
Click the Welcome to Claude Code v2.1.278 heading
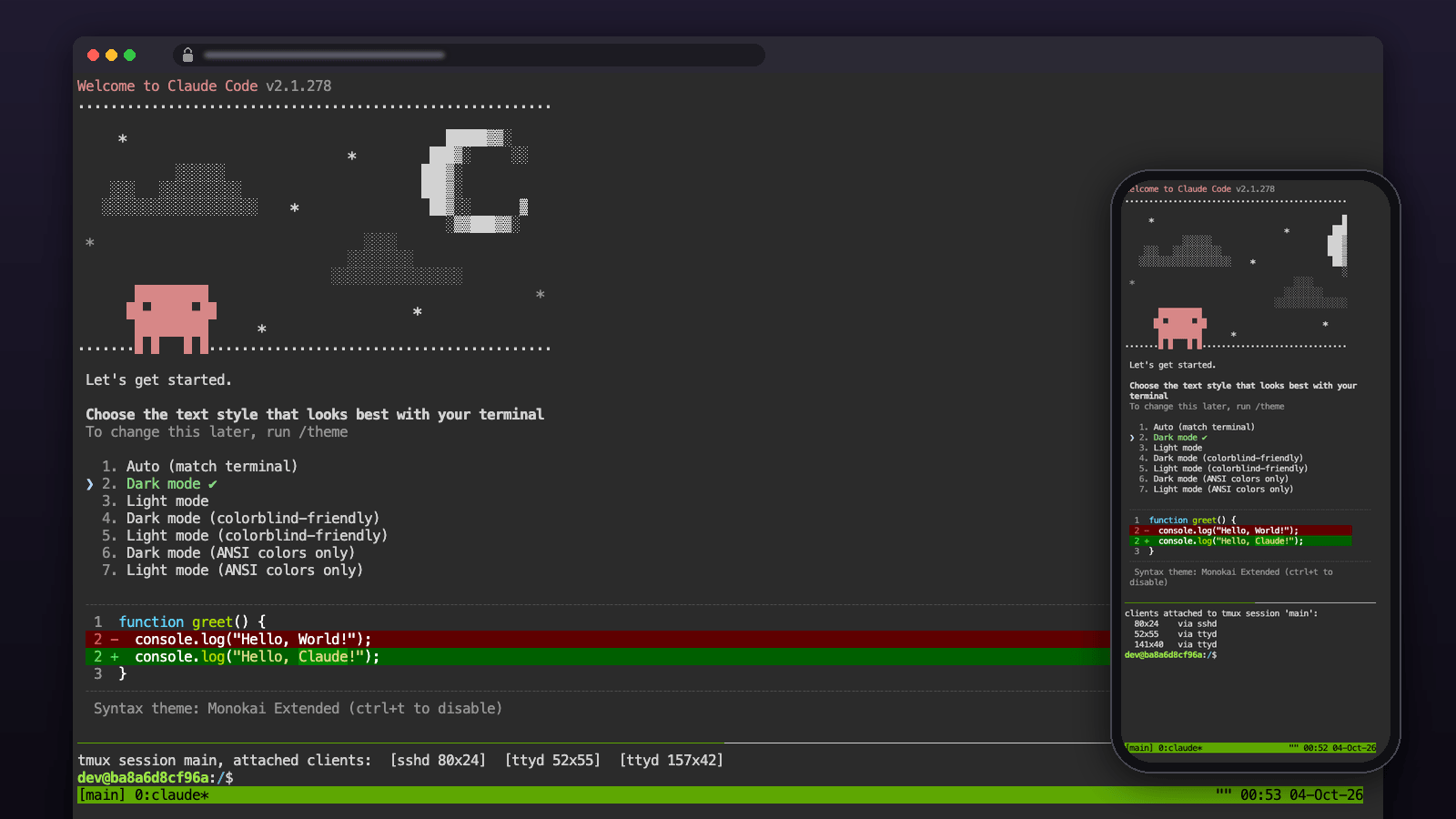[x=204, y=86]
